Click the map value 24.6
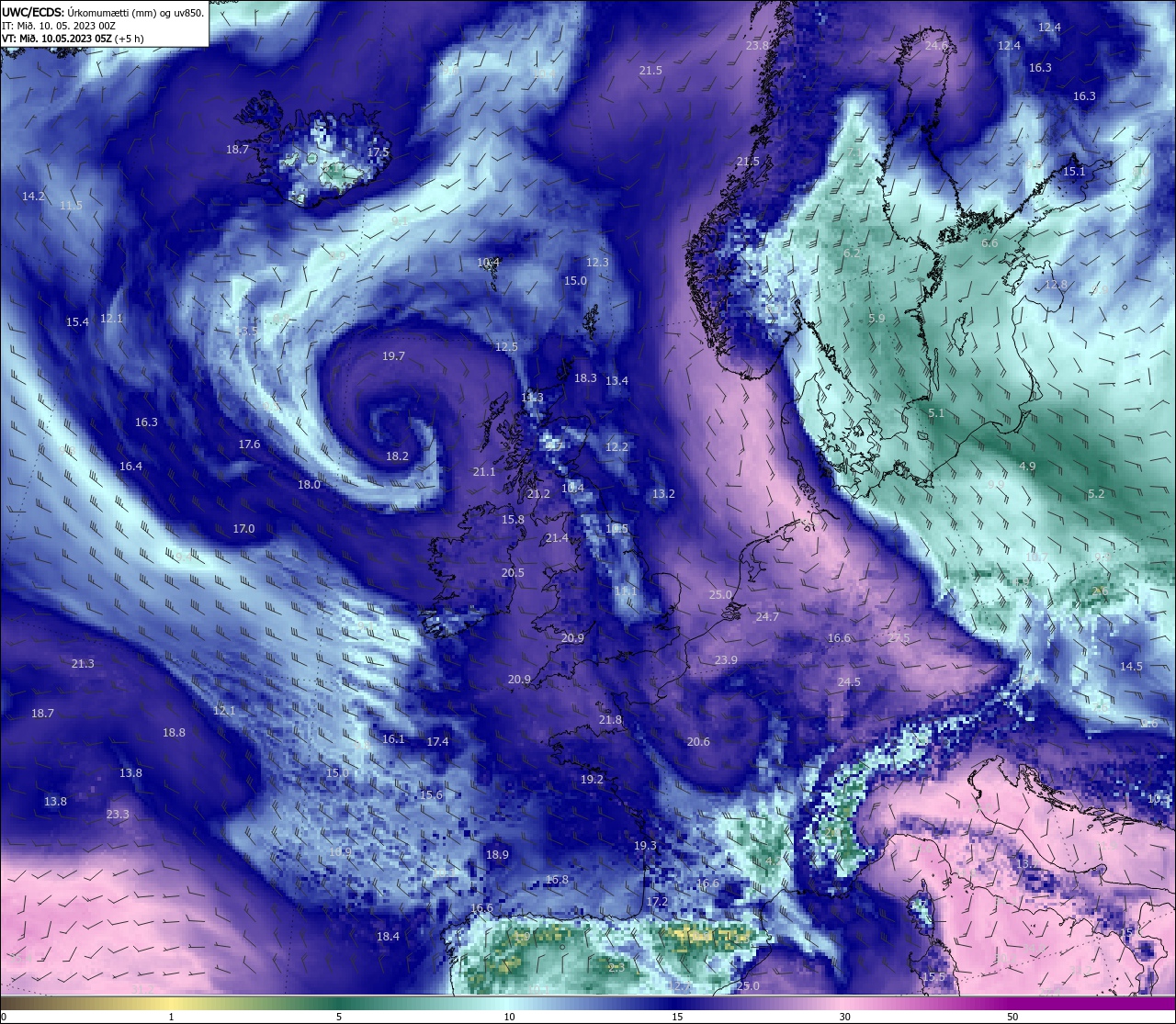1176x1024 pixels. click(936, 46)
